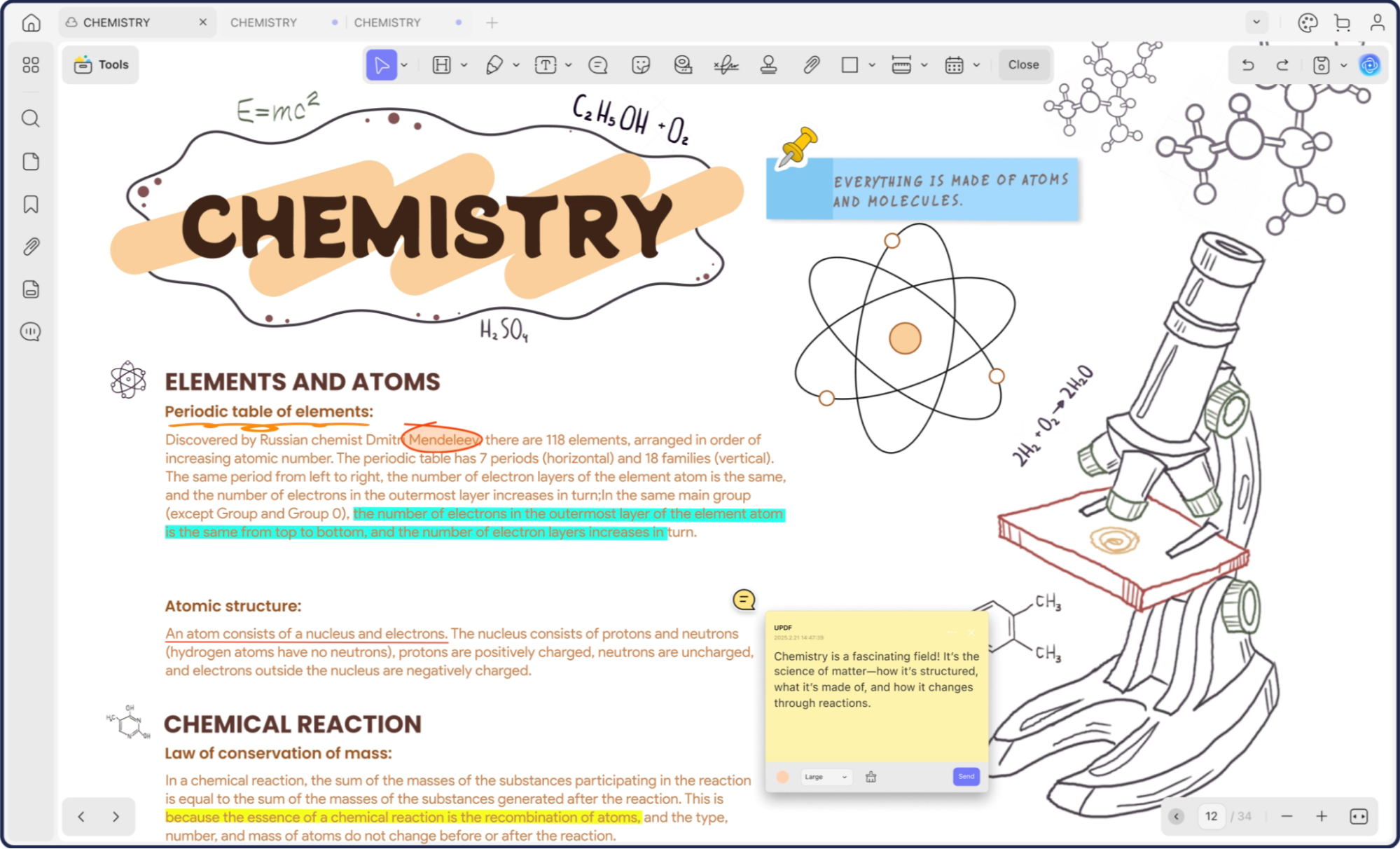Viewport: 1400px width, 849px height.
Task: Click the orange note color swatch
Action: (x=783, y=777)
